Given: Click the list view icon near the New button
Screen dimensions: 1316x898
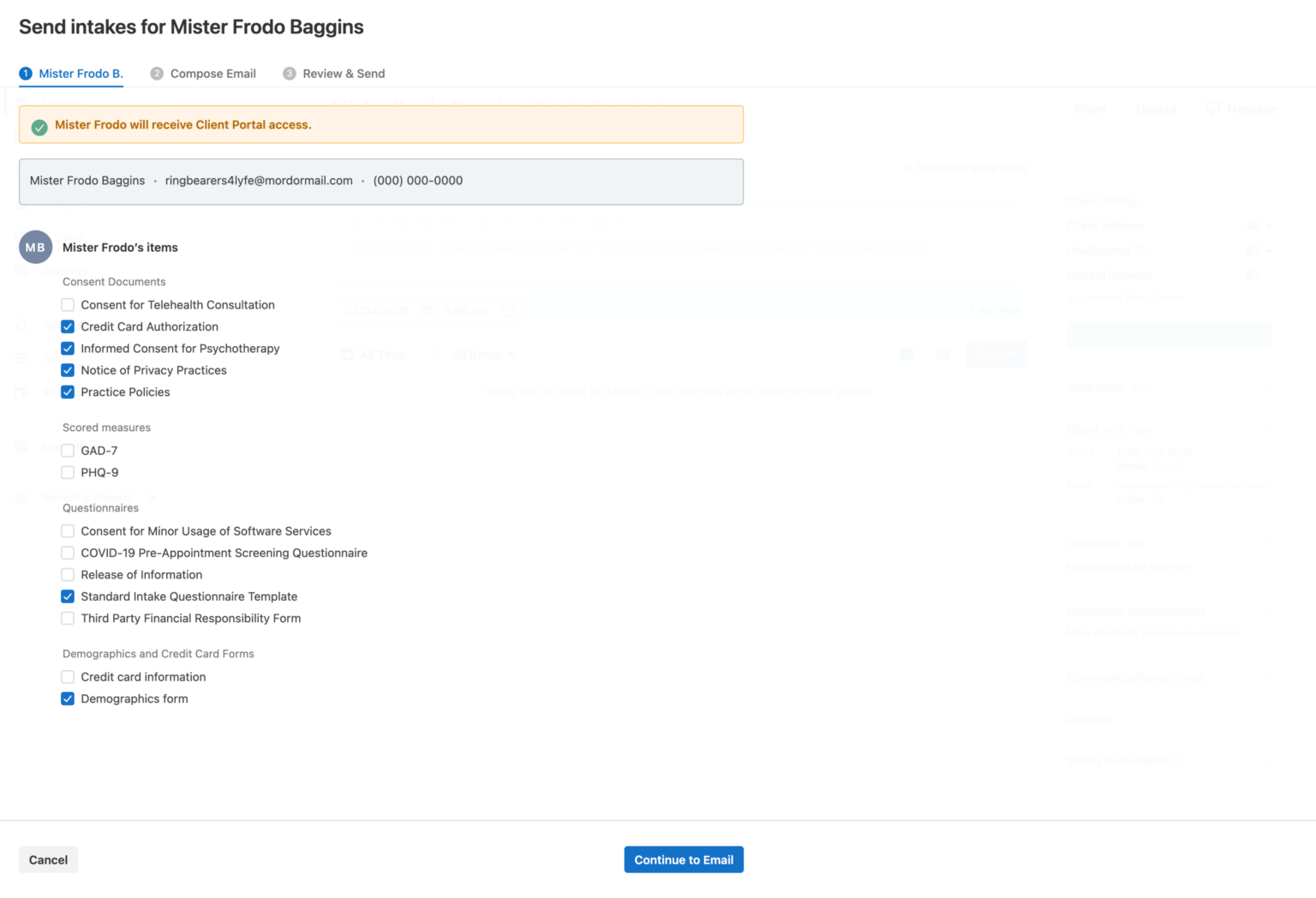Looking at the screenshot, I should tap(943, 354).
